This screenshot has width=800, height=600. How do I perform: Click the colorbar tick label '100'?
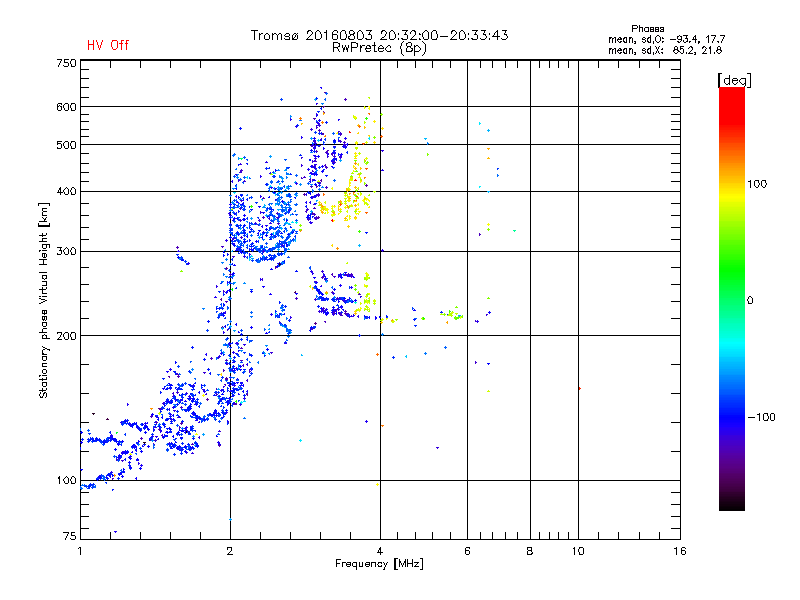[757, 184]
